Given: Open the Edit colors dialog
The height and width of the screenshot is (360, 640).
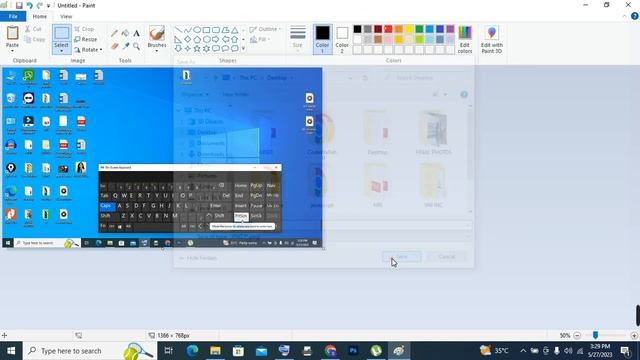Looking at the screenshot, I should tap(464, 40).
